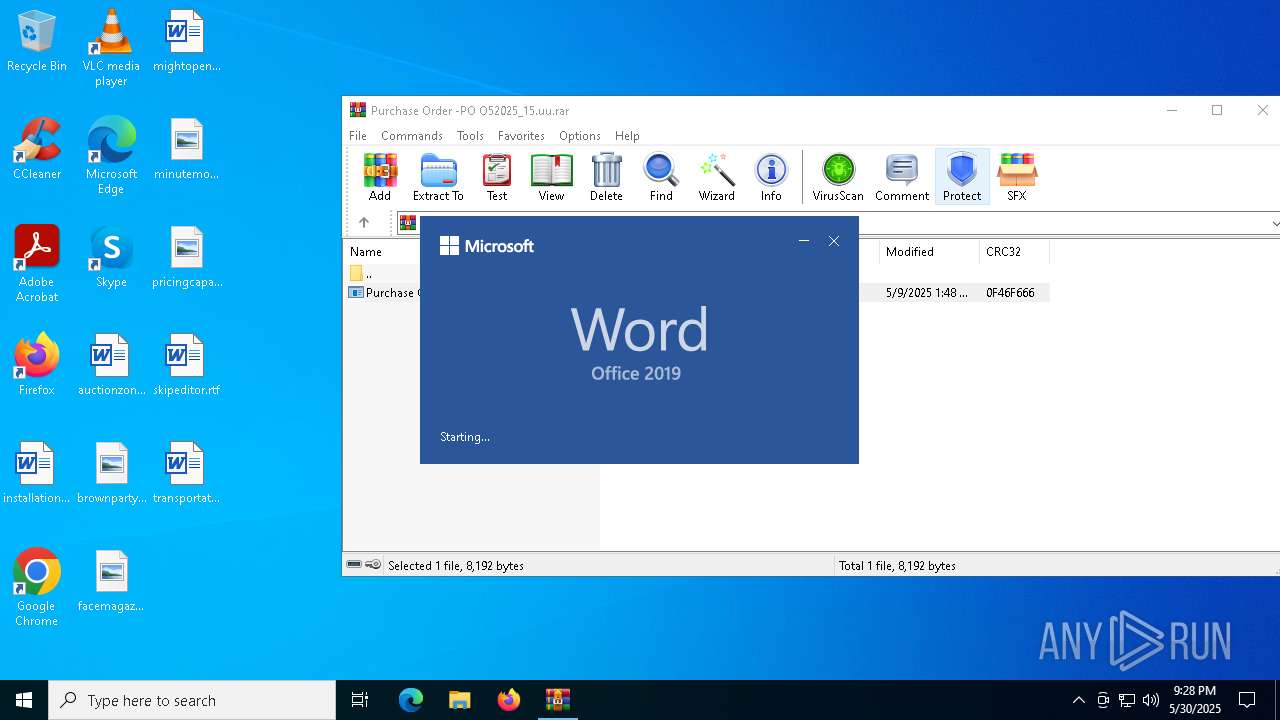Screen dimensions: 1280x720
Task: Show hidden system tray icons
Action: 1078,700
